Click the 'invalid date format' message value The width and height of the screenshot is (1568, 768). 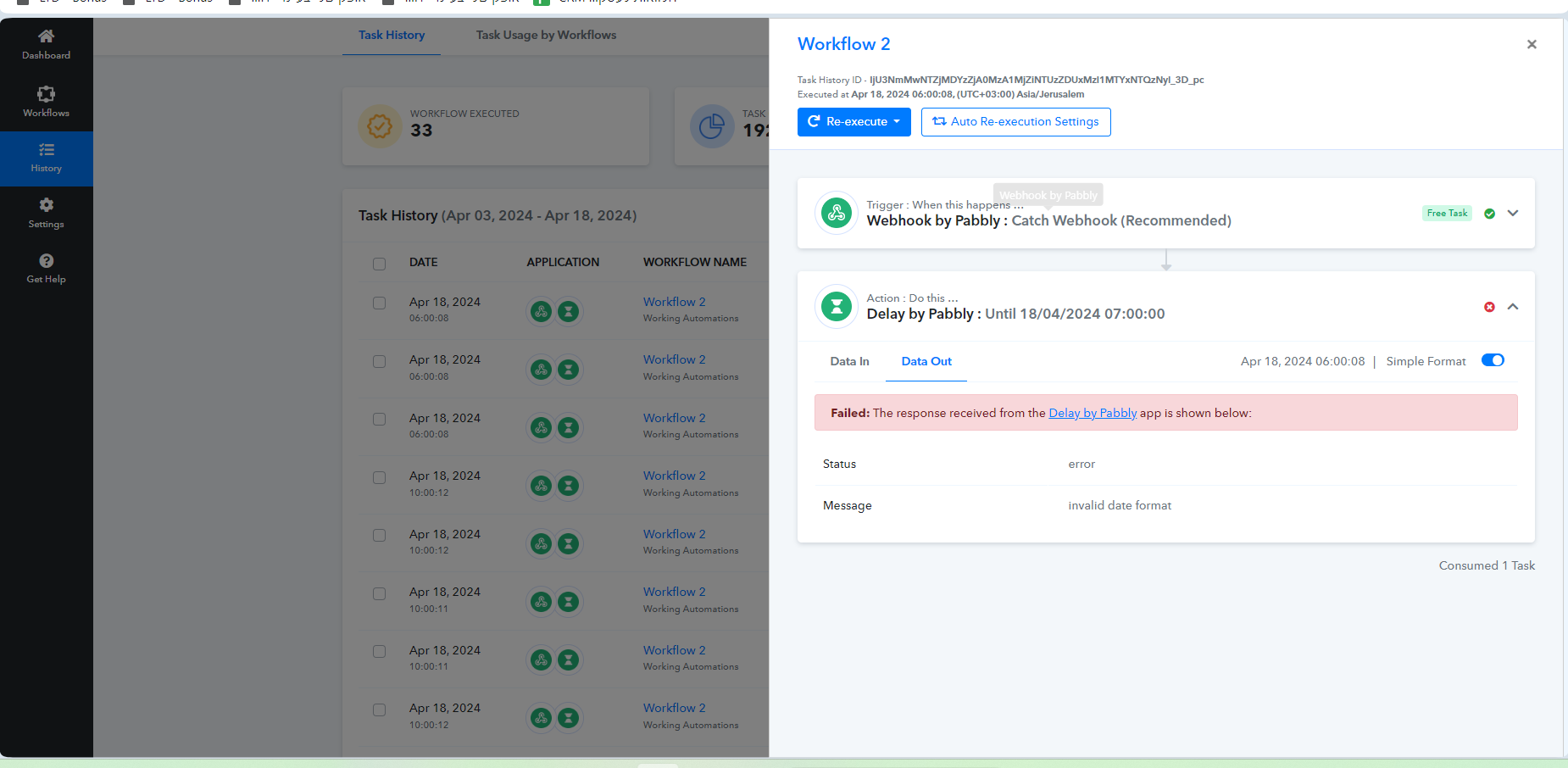(1120, 505)
